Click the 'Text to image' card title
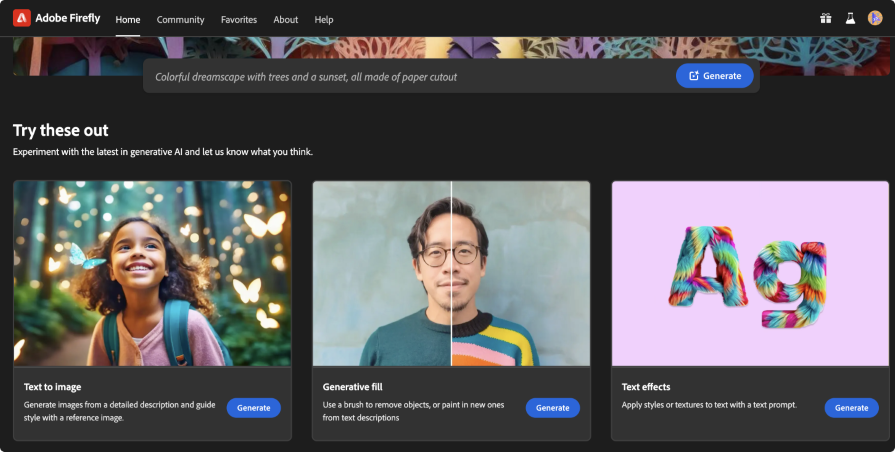Viewport: 895px width, 452px height. tap(52, 386)
